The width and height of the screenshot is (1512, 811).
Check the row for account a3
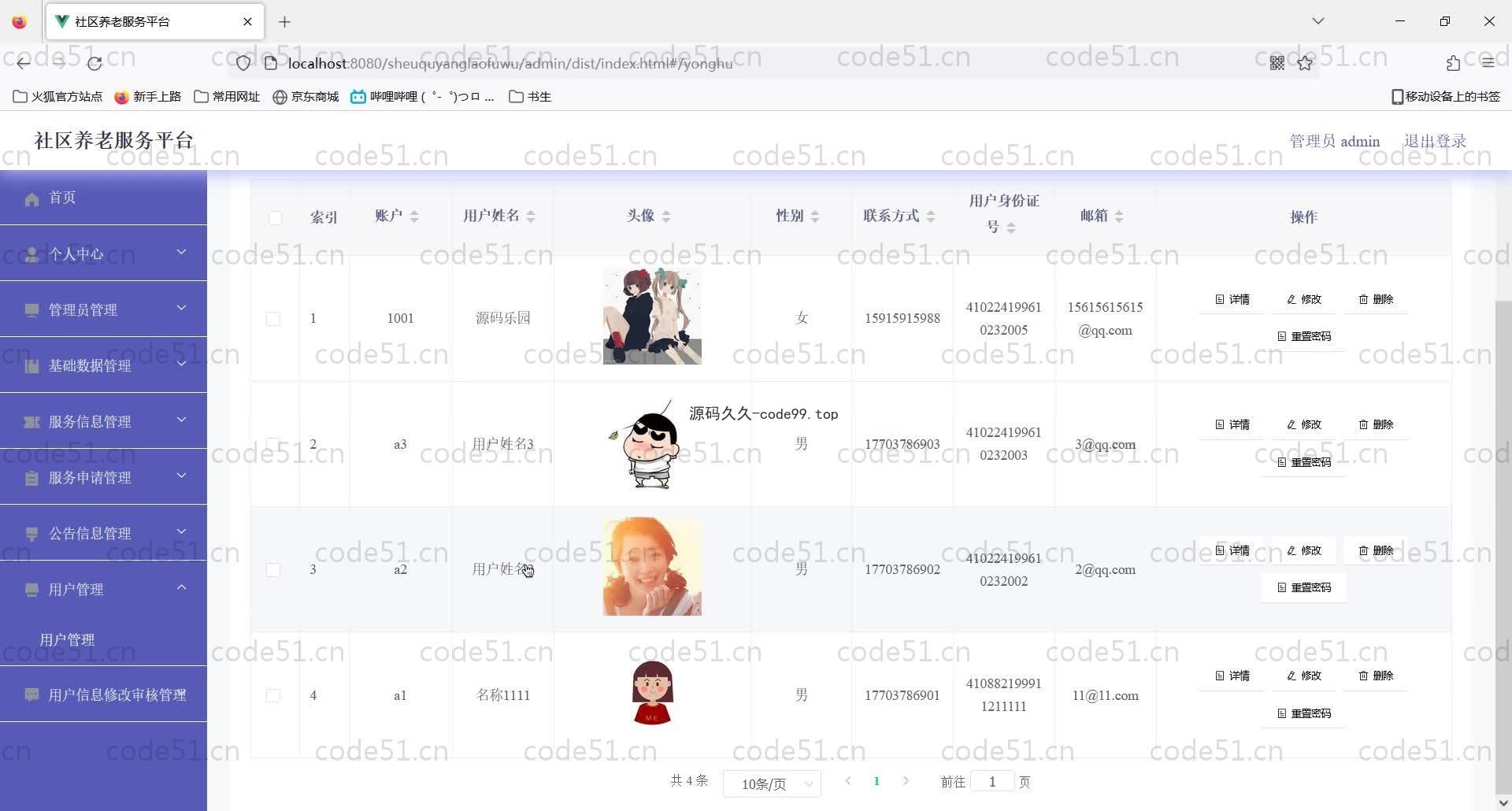[273, 444]
